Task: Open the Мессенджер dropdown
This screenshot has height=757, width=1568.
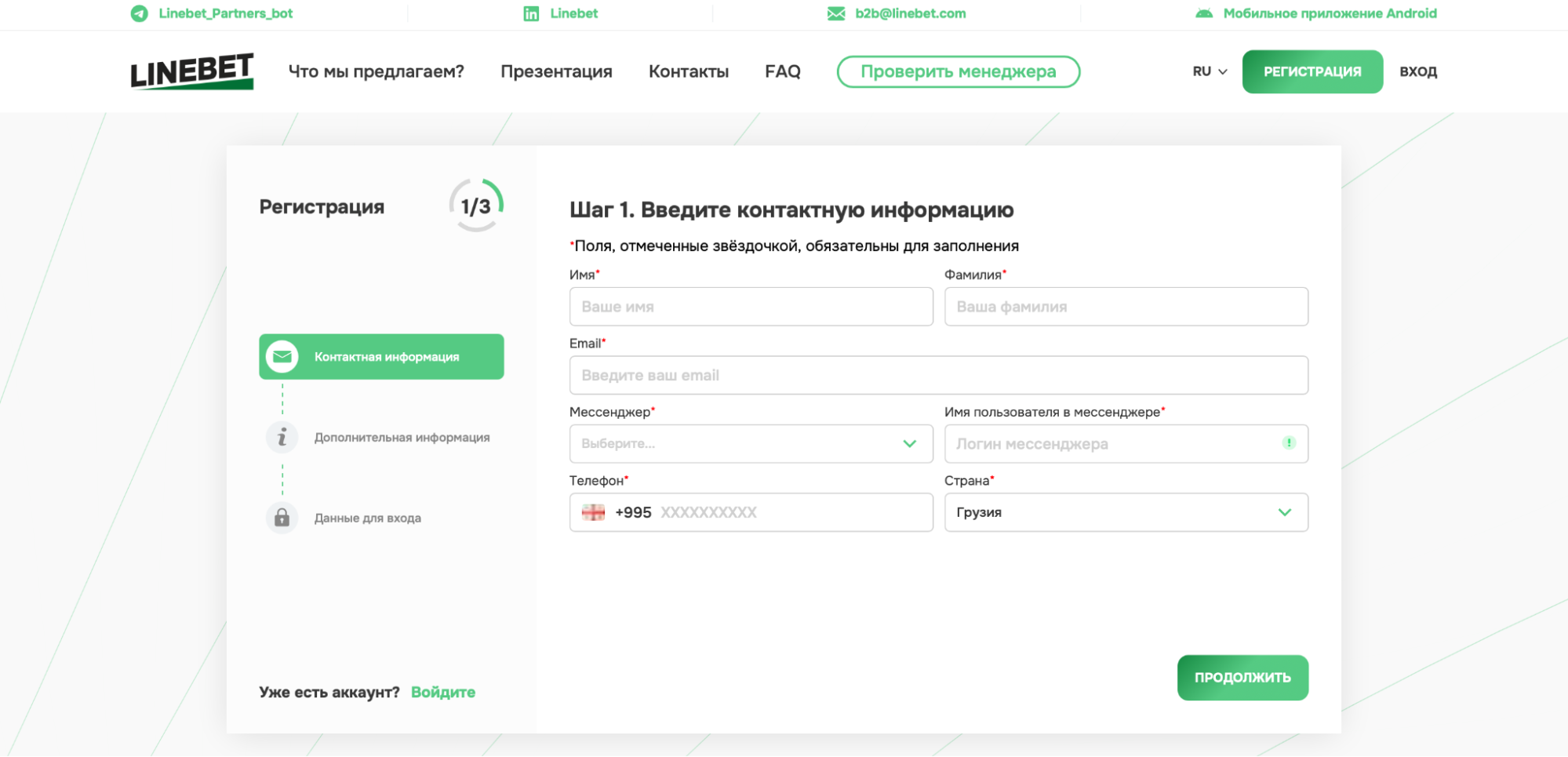Action: point(751,444)
